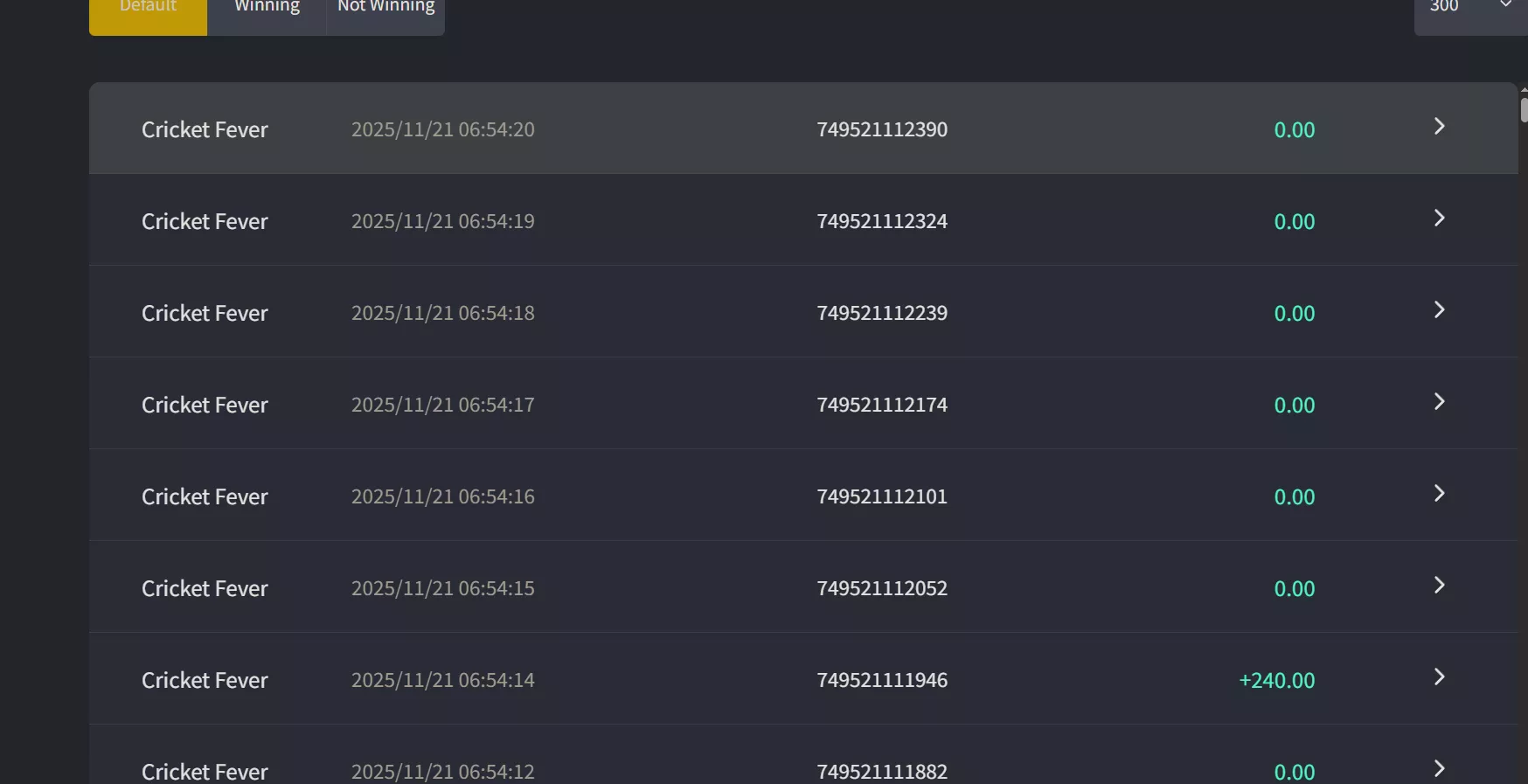
Task: Click chevron next to 749521112174
Action: (1439, 402)
